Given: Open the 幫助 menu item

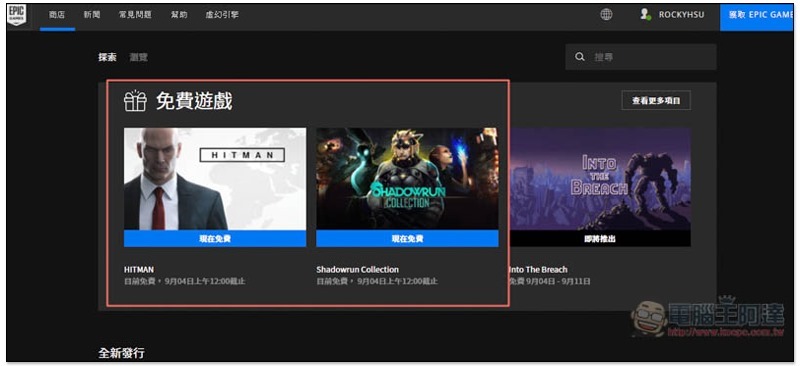Looking at the screenshot, I should [x=179, y=15].
